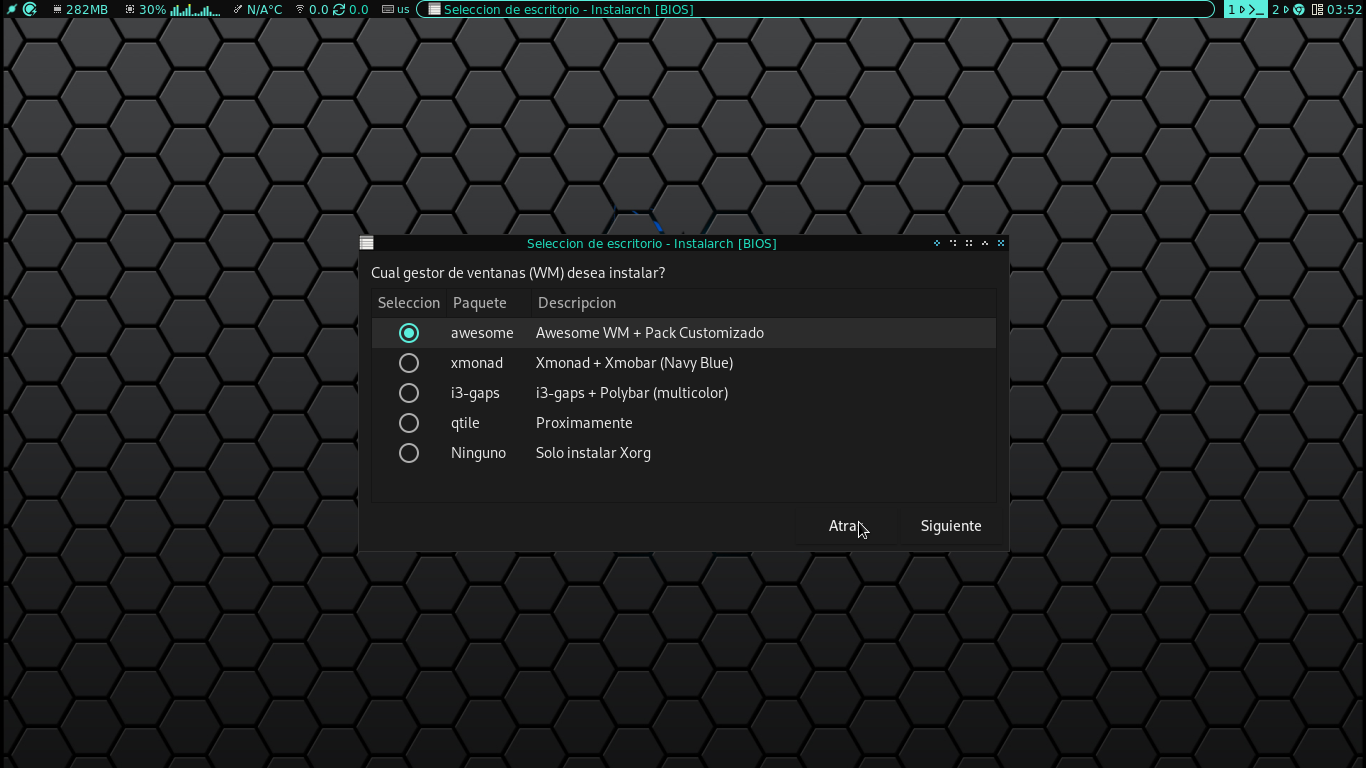Click the keyboard layout icon beside us
Image resolution: width=1366 pixels, height=768 pixels.
tap(388, 9)
